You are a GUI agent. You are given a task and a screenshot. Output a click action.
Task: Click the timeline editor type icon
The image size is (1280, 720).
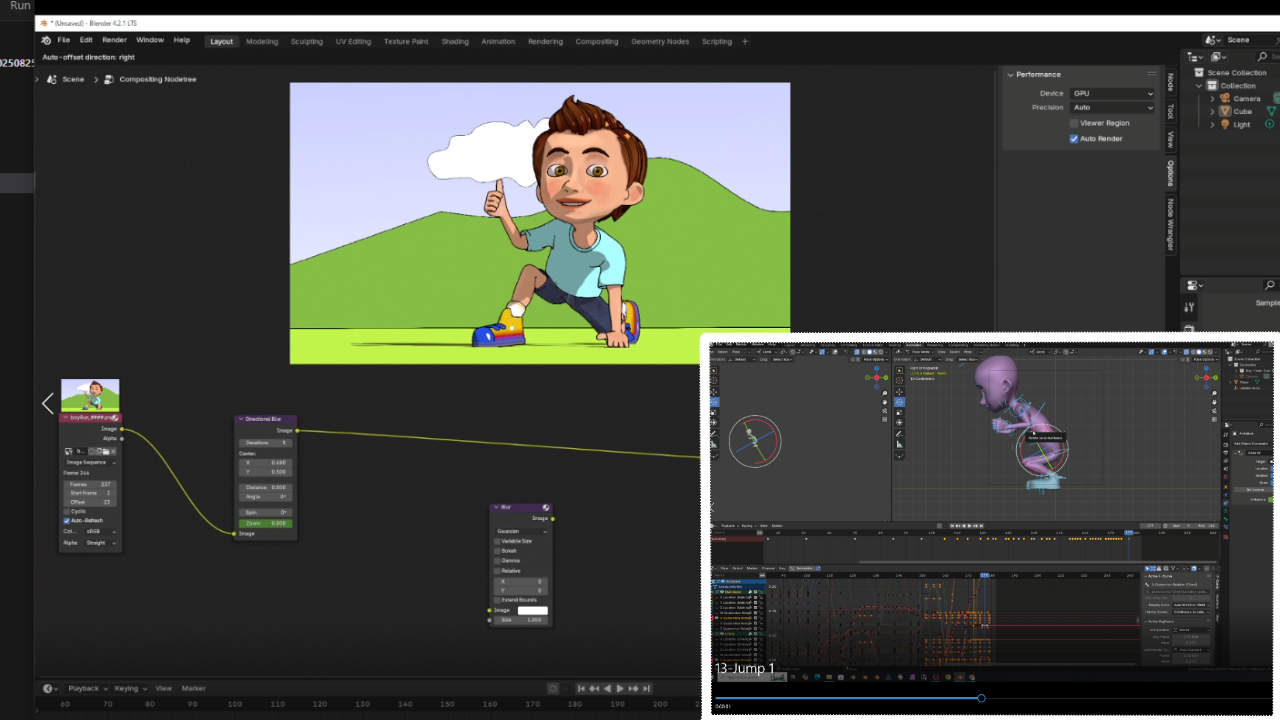point(49,688)
